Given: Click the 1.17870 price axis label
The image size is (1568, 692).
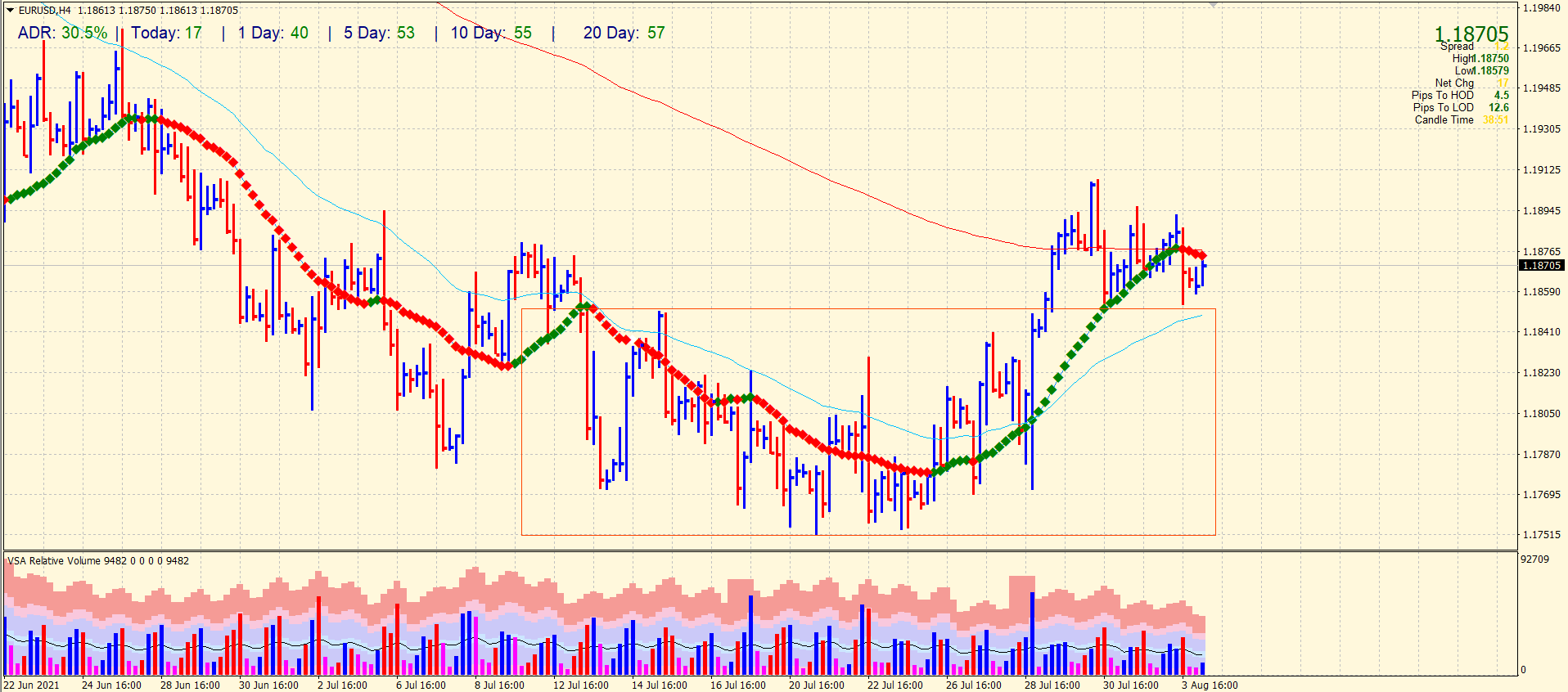Looking at the screenshot, I should click(1541, 455).
